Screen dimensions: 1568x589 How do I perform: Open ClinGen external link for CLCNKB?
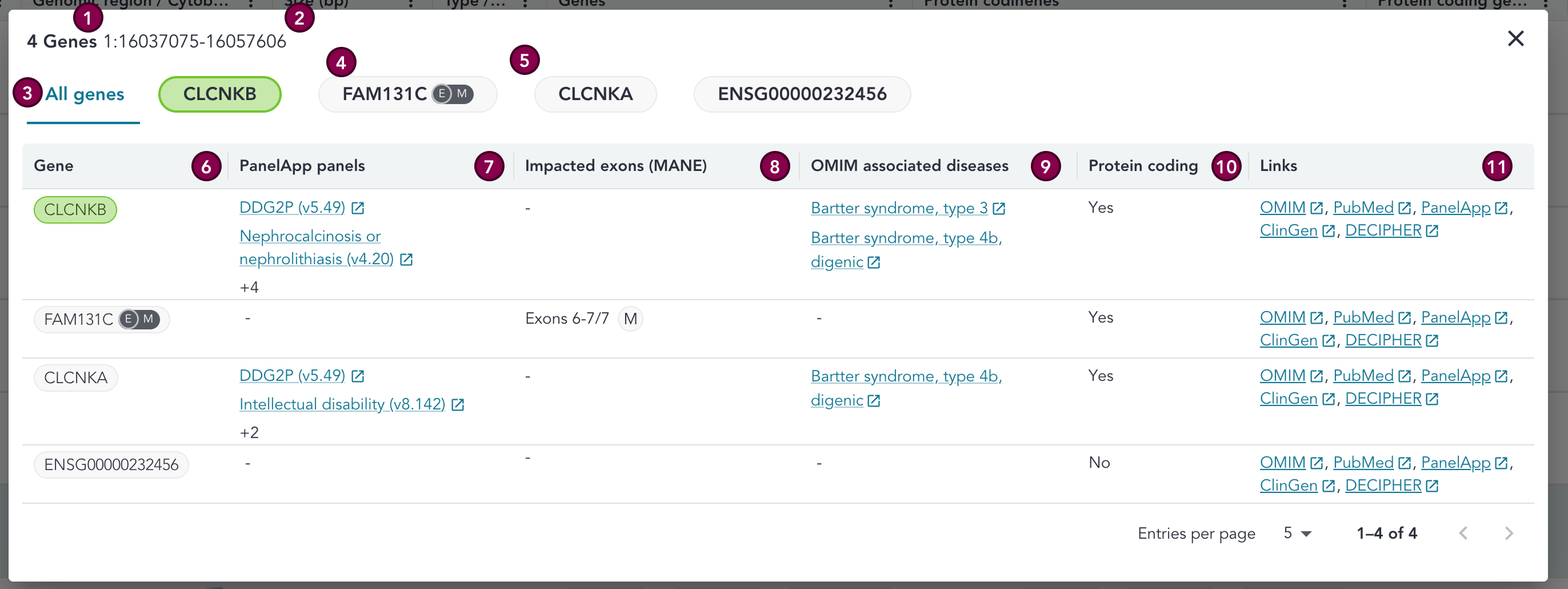1289,230
